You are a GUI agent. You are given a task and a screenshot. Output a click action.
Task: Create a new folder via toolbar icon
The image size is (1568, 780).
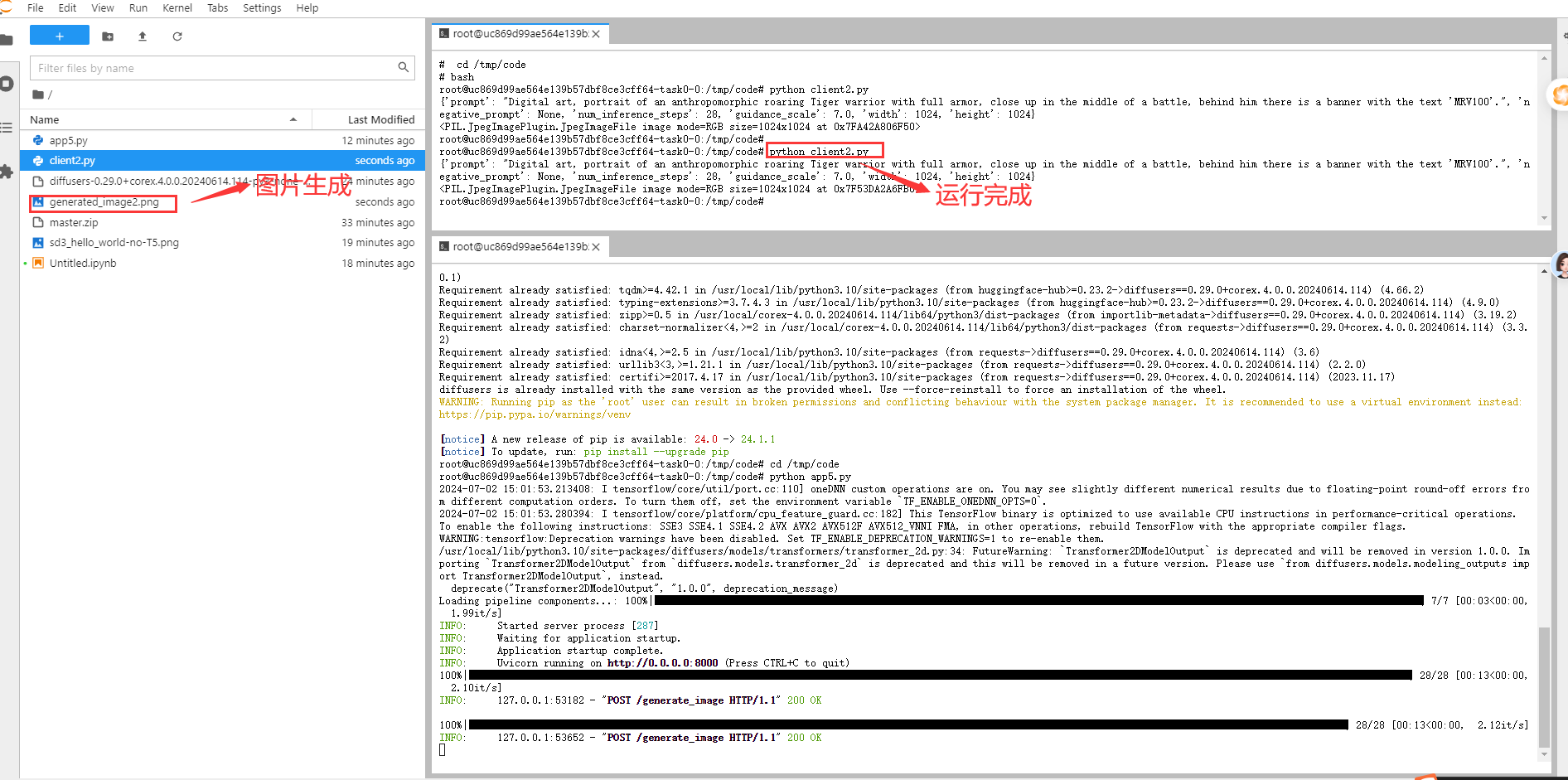[x=108, y=36]
